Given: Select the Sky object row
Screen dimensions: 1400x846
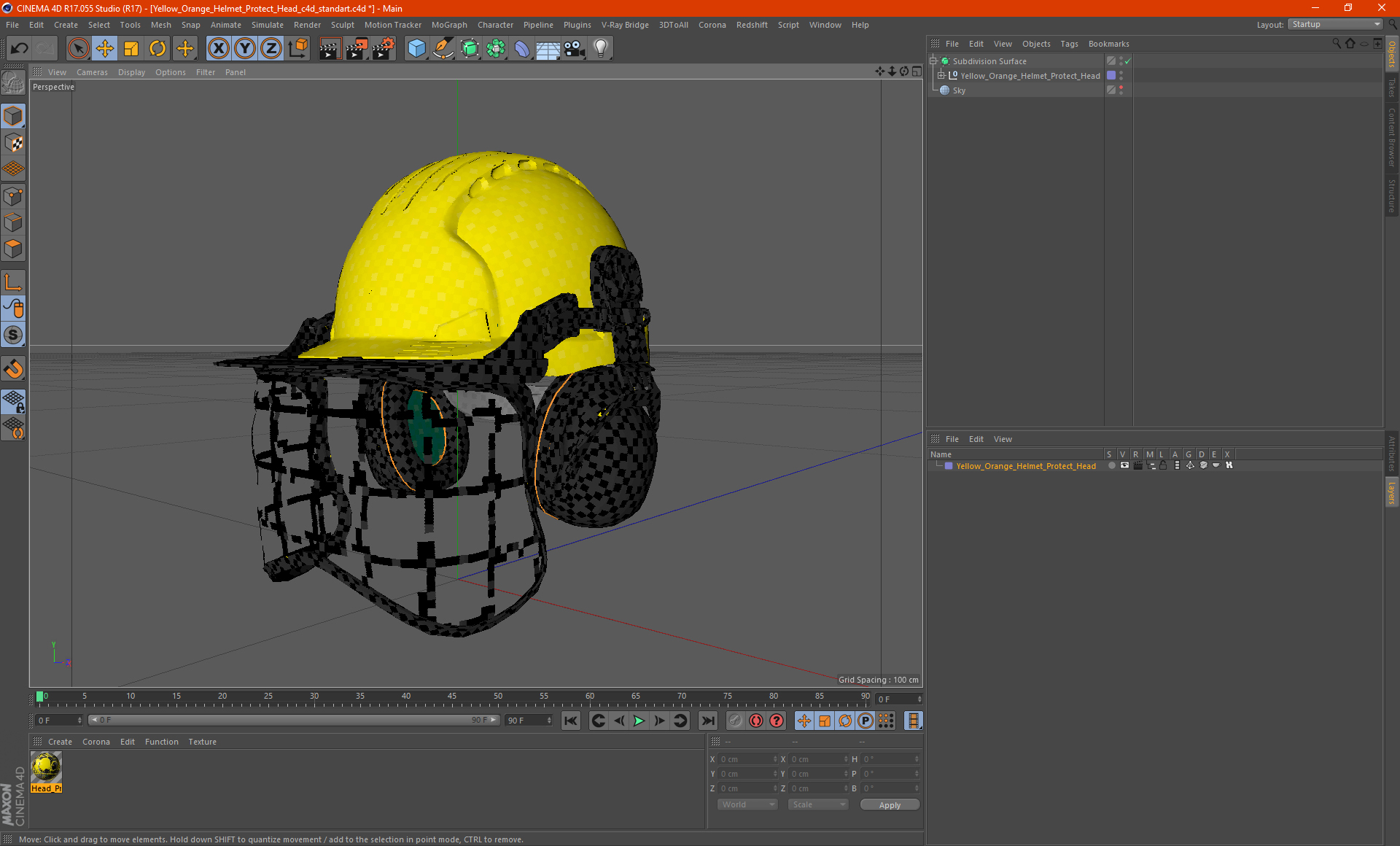Looking at the screenshot, I should 959,90.
